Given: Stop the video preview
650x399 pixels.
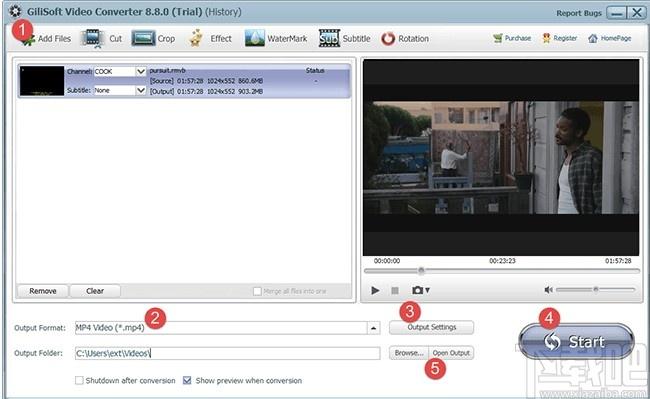Looking at the screenshot, I should [395, 291].
